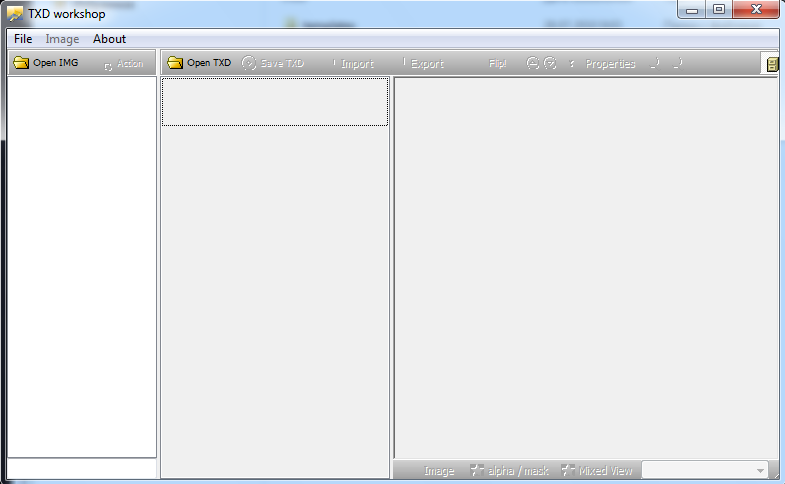Viewport: 785px width, 484px height.
Task: Click the Export toolbar button
Action: click(424, 64)
